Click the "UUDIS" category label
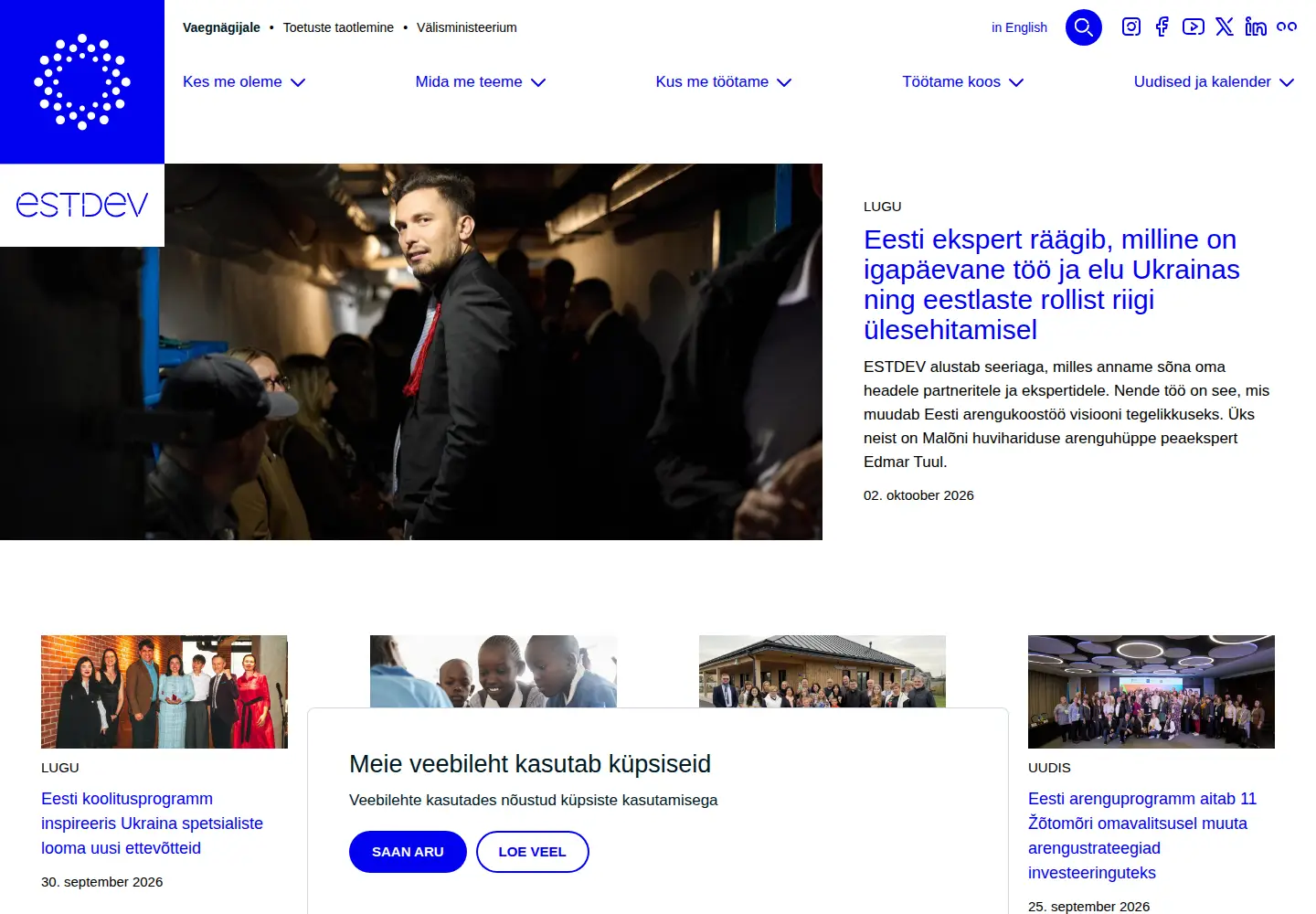The height and width of the screenshot is (914, 1316). click(x=1049, y=768)
